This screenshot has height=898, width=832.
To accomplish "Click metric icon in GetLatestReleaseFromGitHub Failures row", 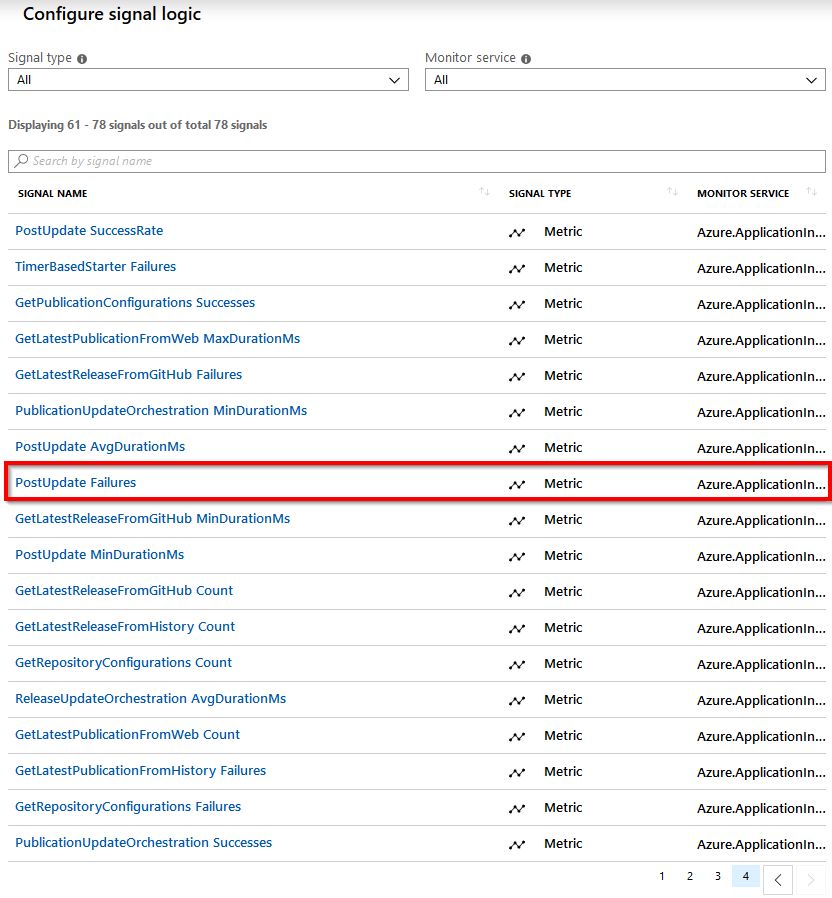I will [x=517, y=377].
